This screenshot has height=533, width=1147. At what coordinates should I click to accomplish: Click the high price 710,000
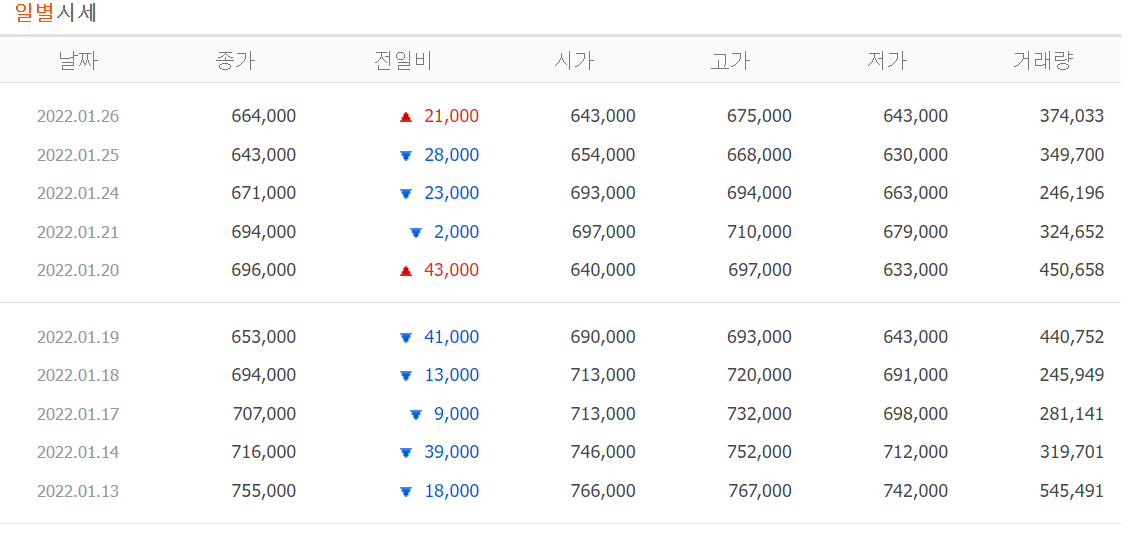click(x=759, y=232)
